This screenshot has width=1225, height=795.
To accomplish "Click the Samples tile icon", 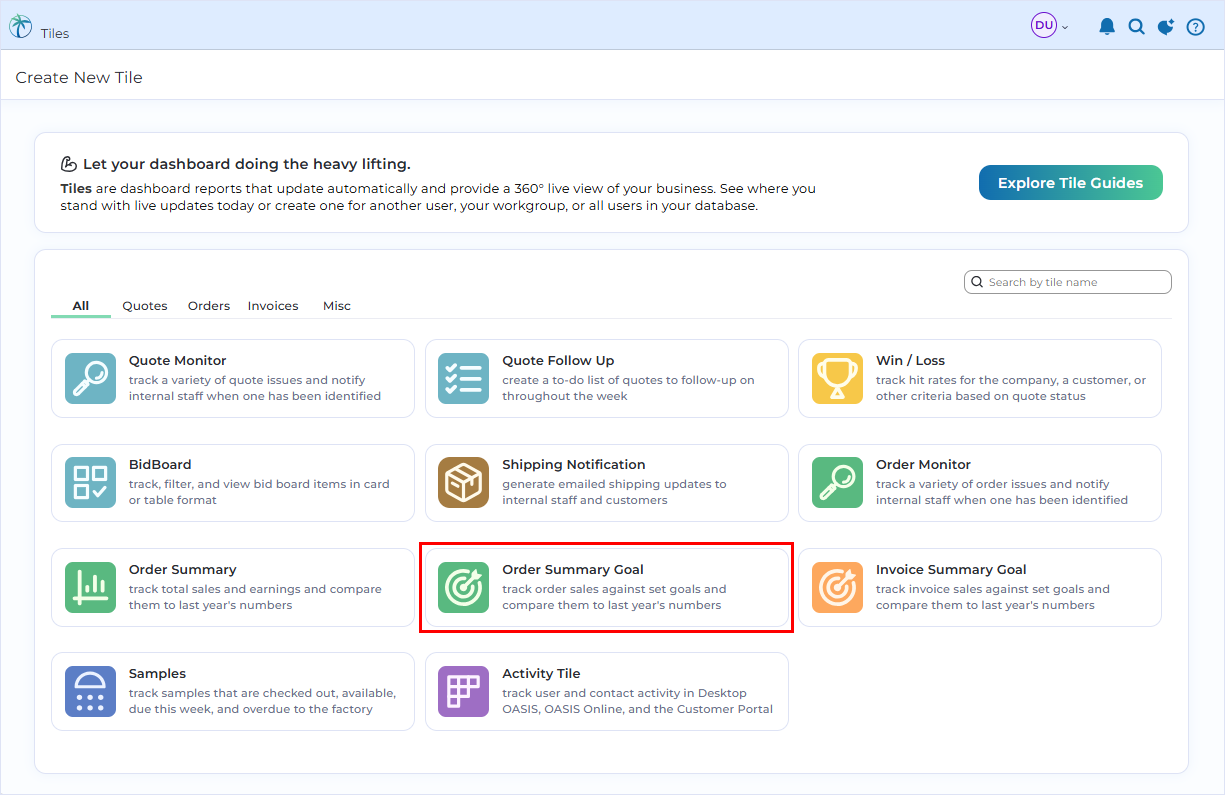I will (90, 691).
